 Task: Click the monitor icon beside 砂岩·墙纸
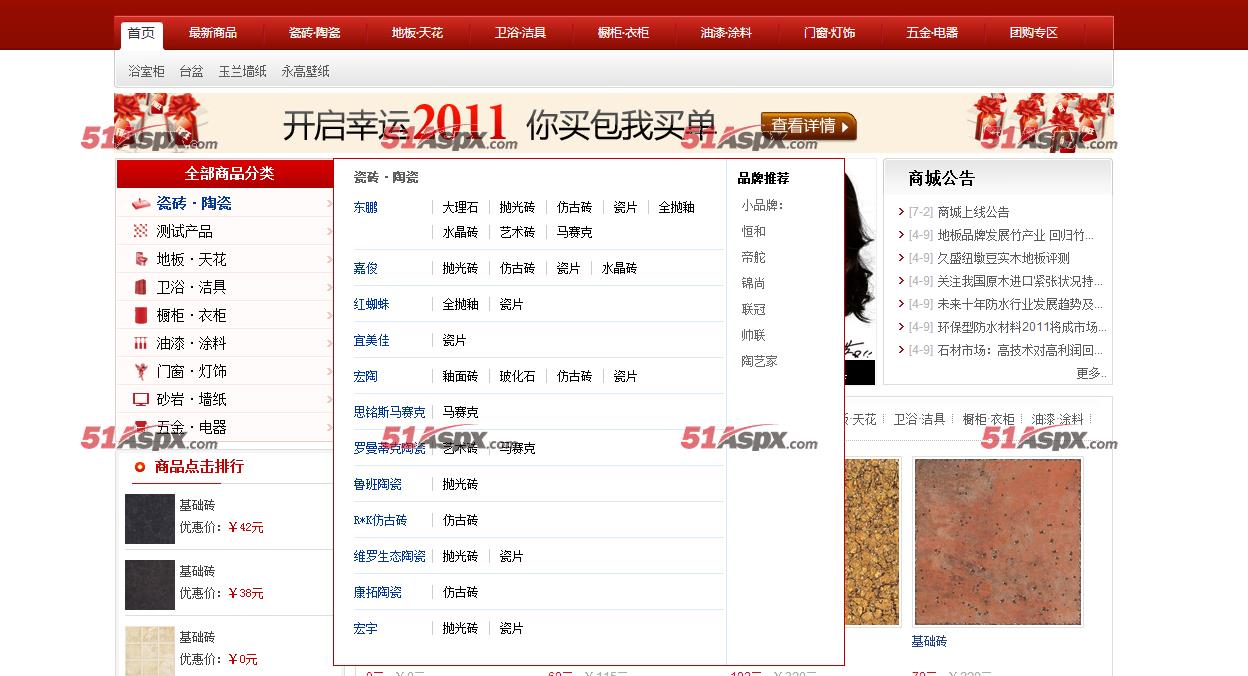click(x=140, y=399)
